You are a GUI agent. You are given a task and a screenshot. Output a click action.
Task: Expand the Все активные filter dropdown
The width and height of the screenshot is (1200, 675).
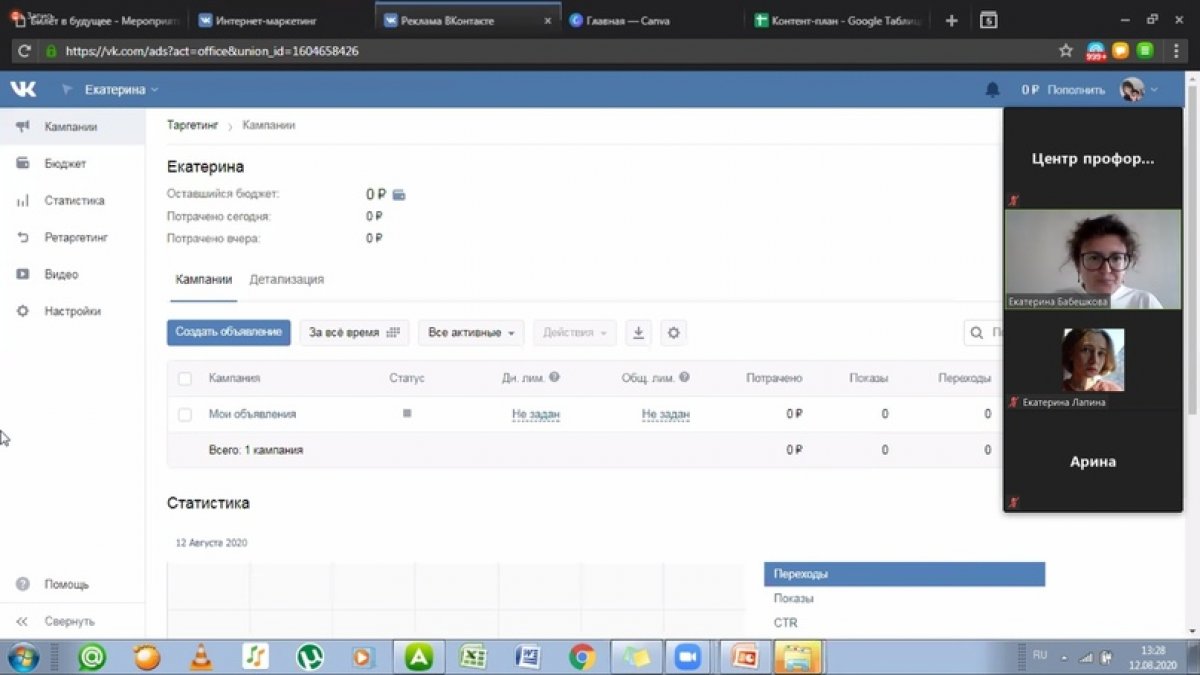pyautogui.click(x=471, y=333)
